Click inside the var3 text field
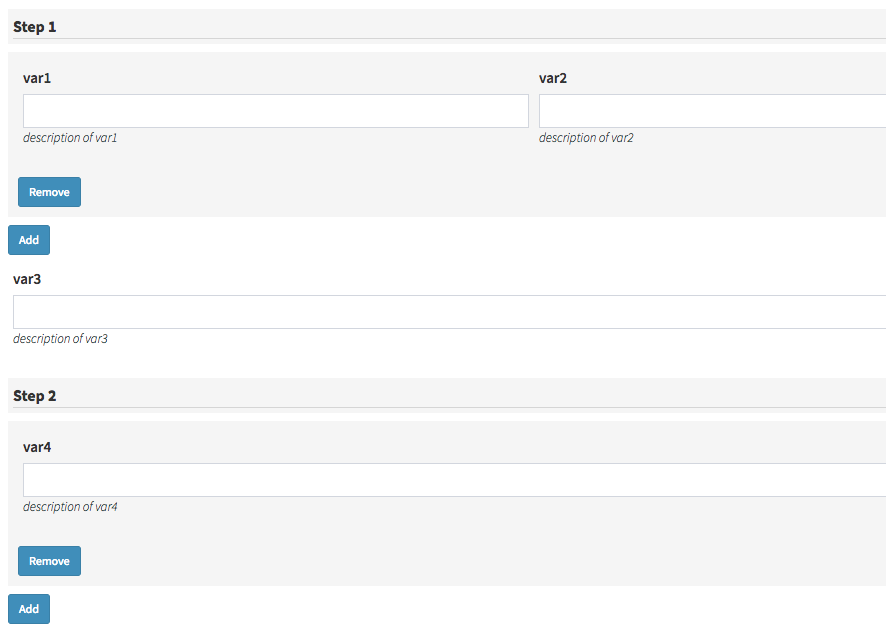This screenshot has height=639, width=886. 449,312
